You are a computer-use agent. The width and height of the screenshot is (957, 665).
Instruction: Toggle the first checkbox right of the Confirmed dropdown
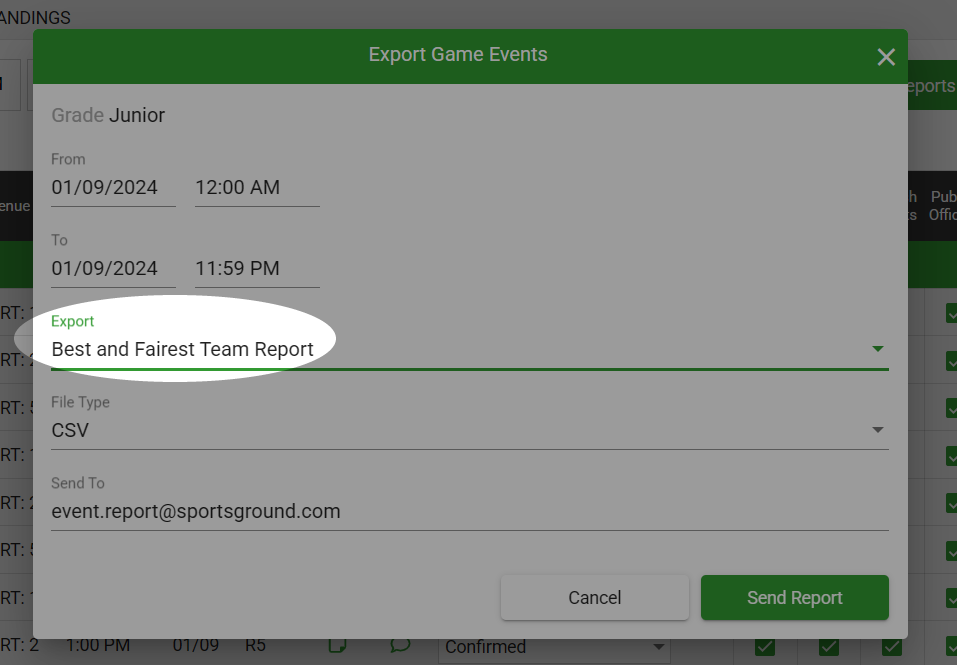pyautogui.click(x=765, y=647)
